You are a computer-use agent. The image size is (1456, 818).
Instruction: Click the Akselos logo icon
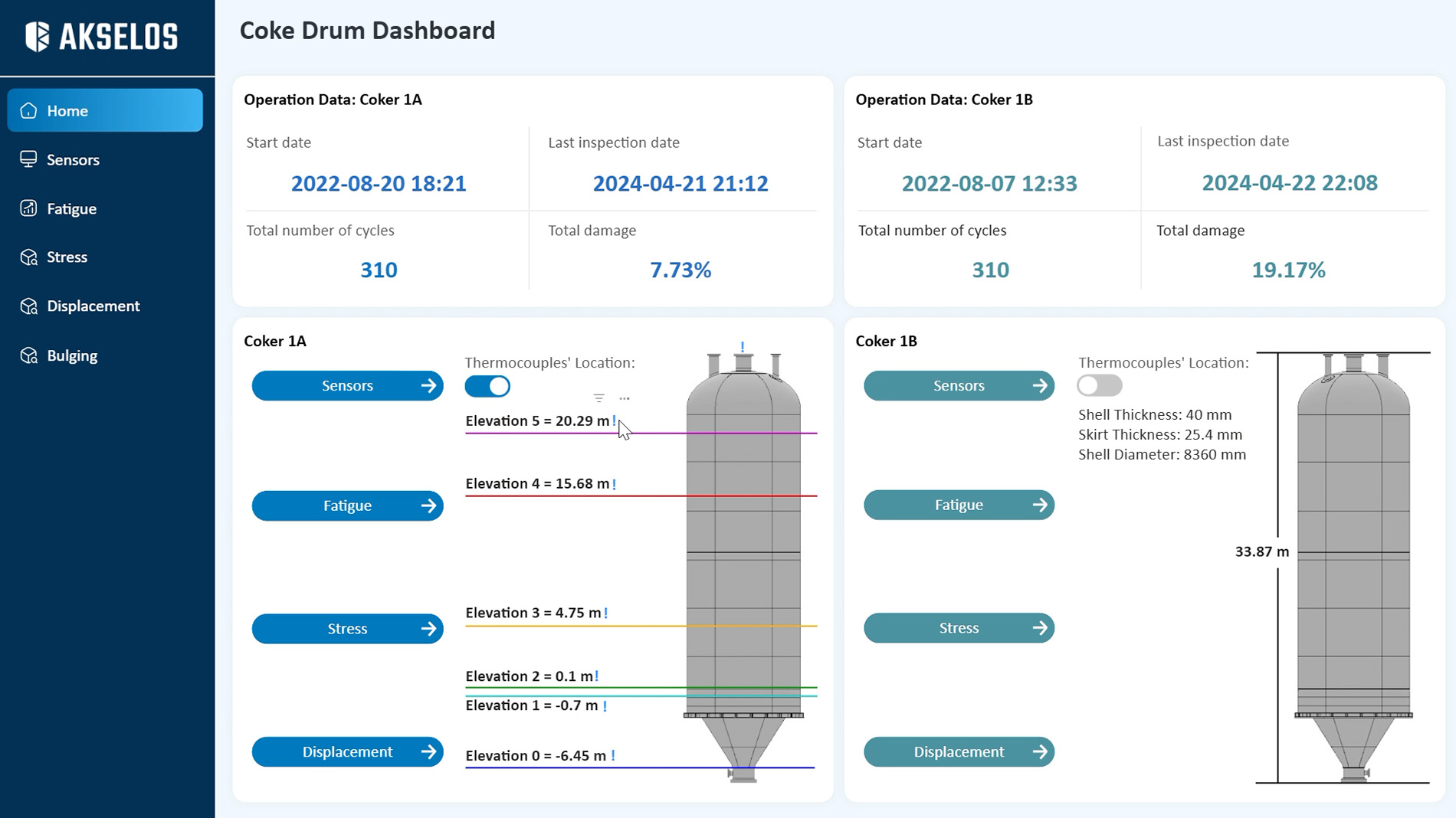click(x=36, y=36)
